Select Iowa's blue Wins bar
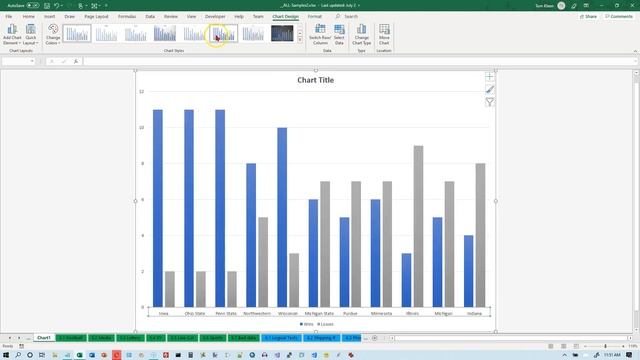 [x=158, y=208]
